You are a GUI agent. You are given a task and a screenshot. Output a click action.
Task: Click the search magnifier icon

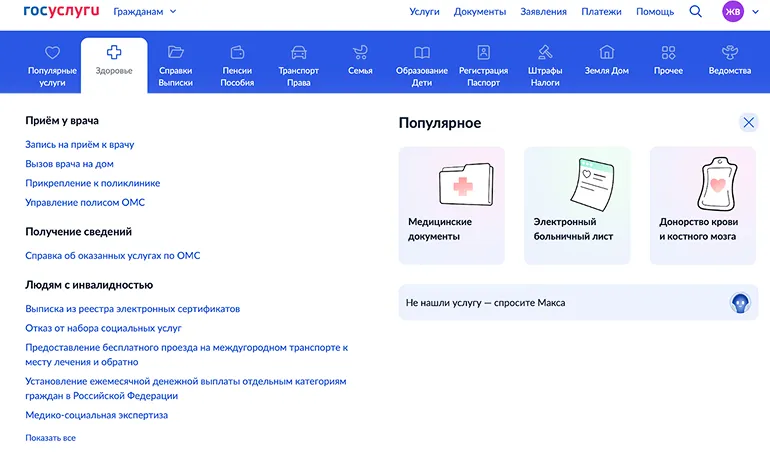695,11
